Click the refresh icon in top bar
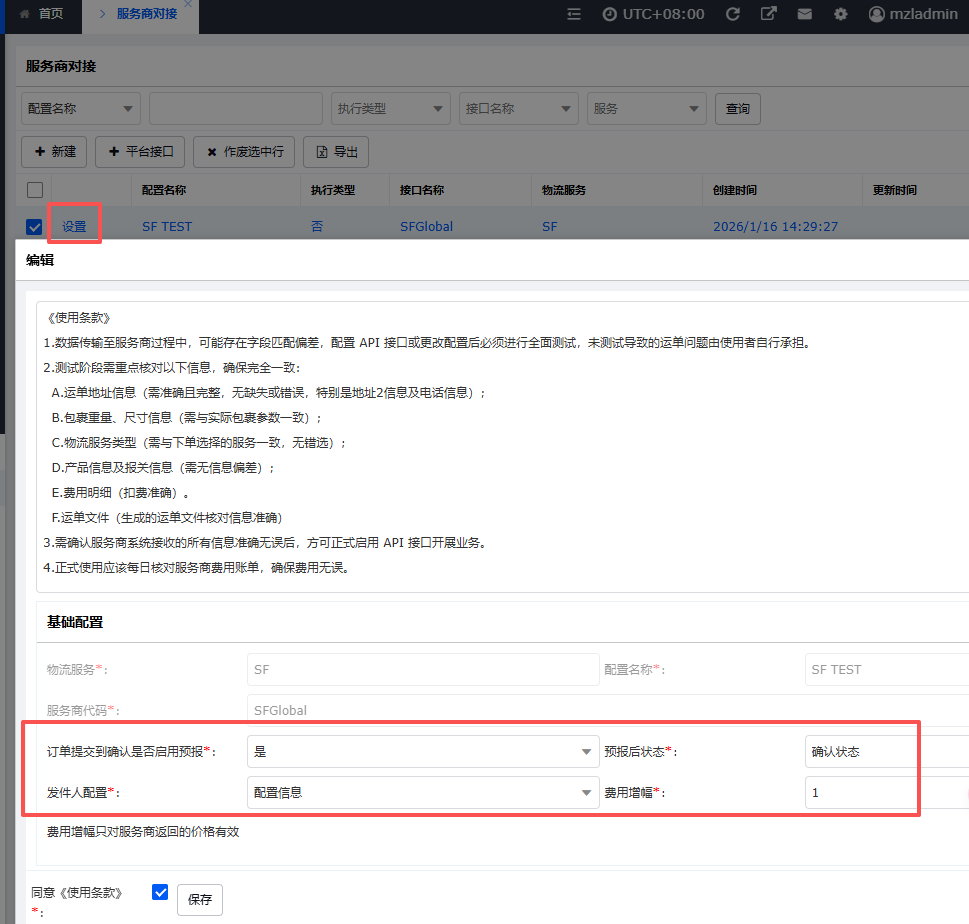Viewport: 969px width, 924px height. tap(732, 14)
